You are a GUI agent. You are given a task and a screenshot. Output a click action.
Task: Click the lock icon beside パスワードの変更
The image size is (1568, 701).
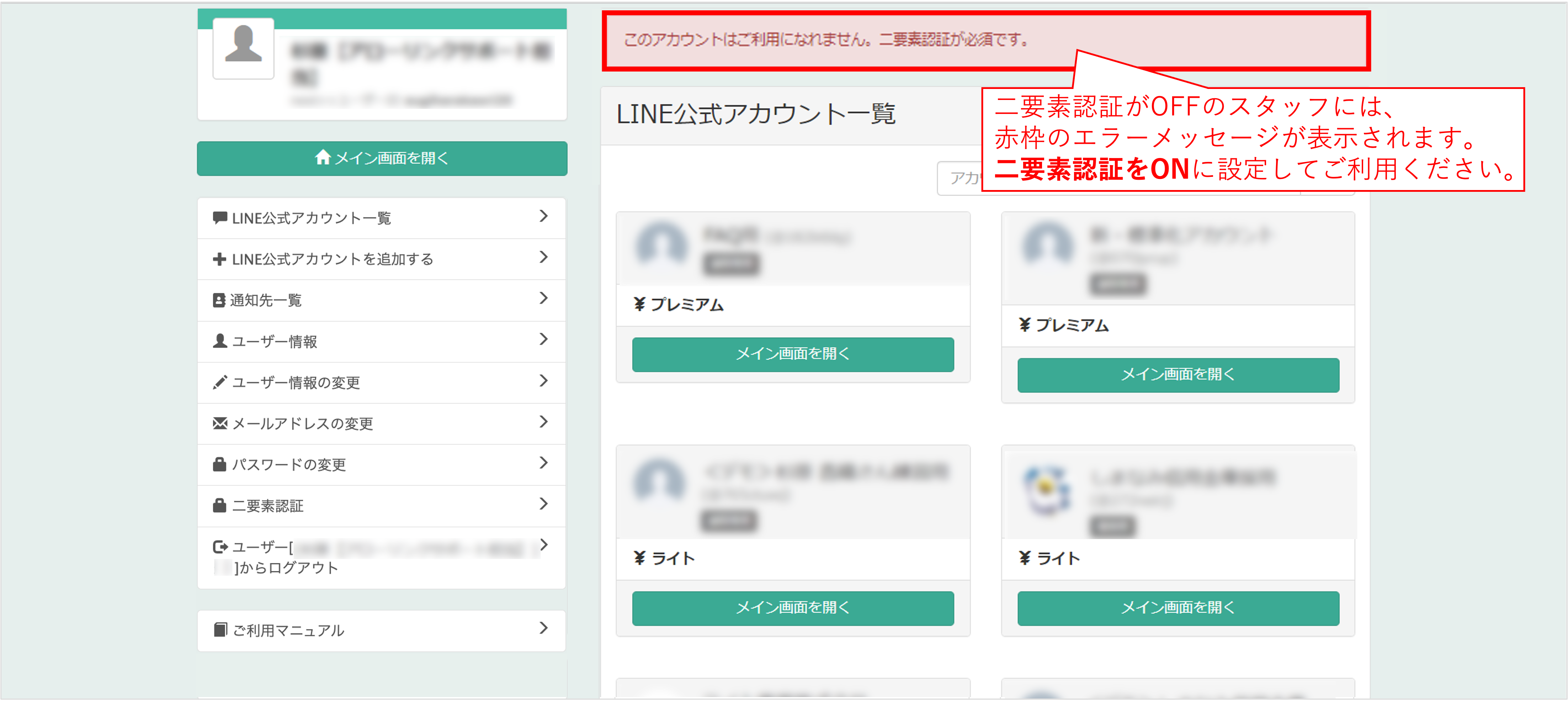click(219, 464)
